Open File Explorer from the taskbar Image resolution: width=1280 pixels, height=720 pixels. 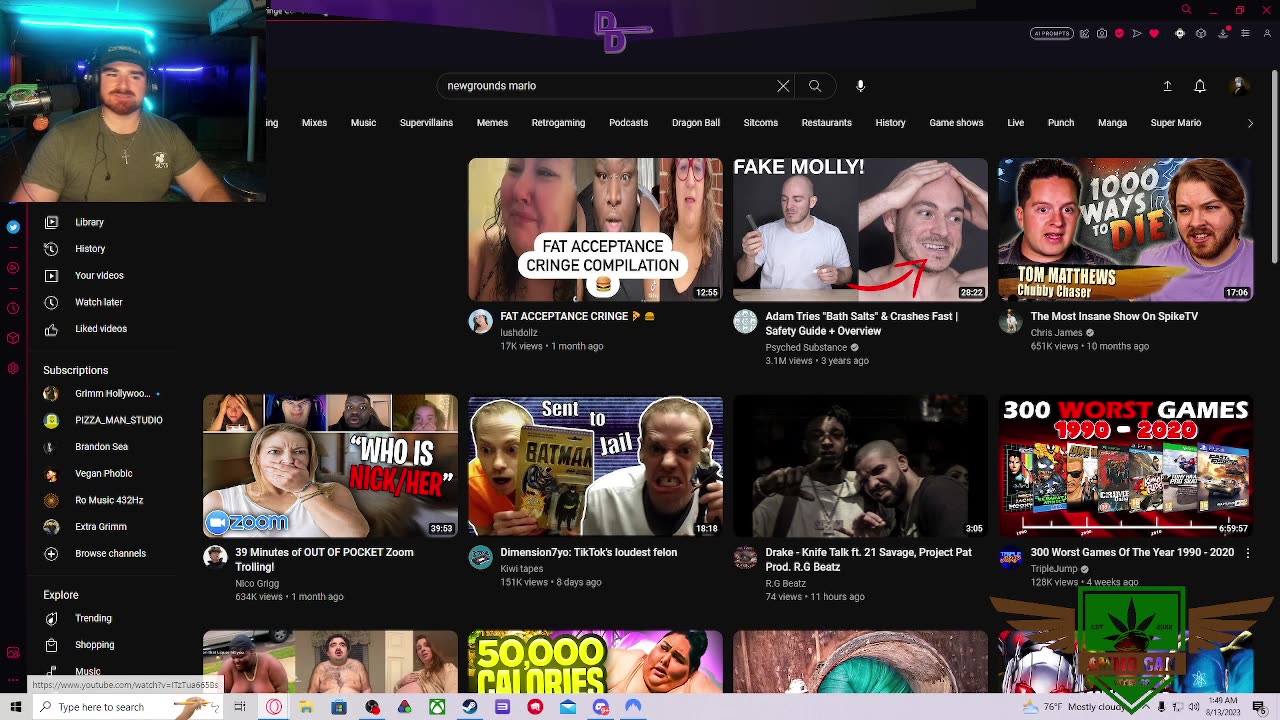click(x=306, y=707)
